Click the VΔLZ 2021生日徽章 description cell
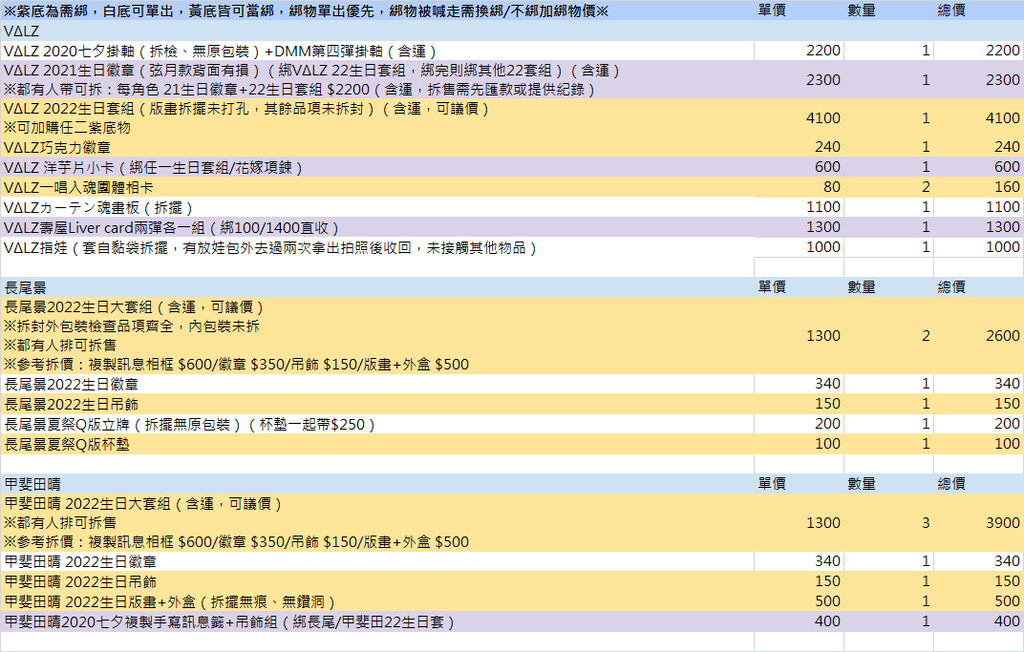 coord(377,80)
